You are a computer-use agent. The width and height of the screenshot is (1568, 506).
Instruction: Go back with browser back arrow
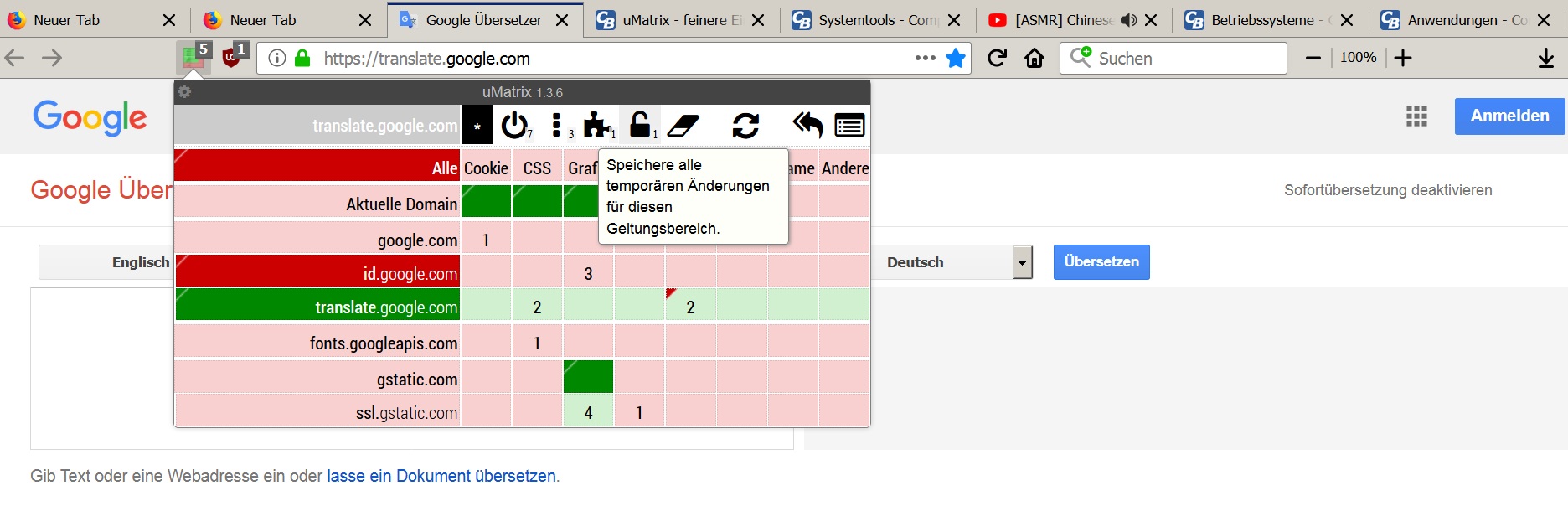(x=15, y=58)
